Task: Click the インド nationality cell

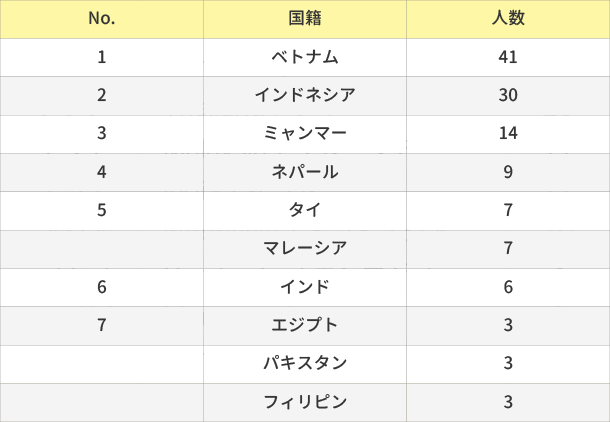Action: click(305, 288)
